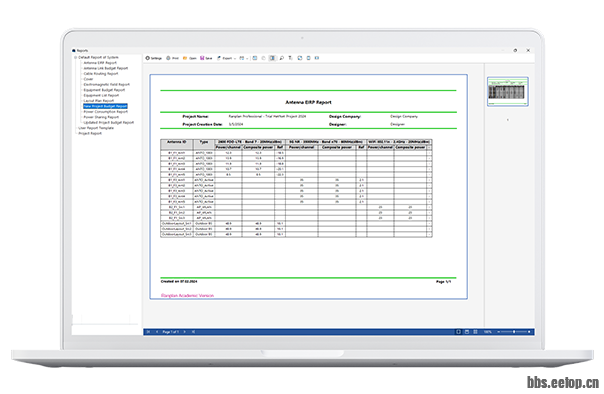Screen dimensions: 604x394
Task: Click the 100% zoom level text
Action: click(x=488, y=332)
